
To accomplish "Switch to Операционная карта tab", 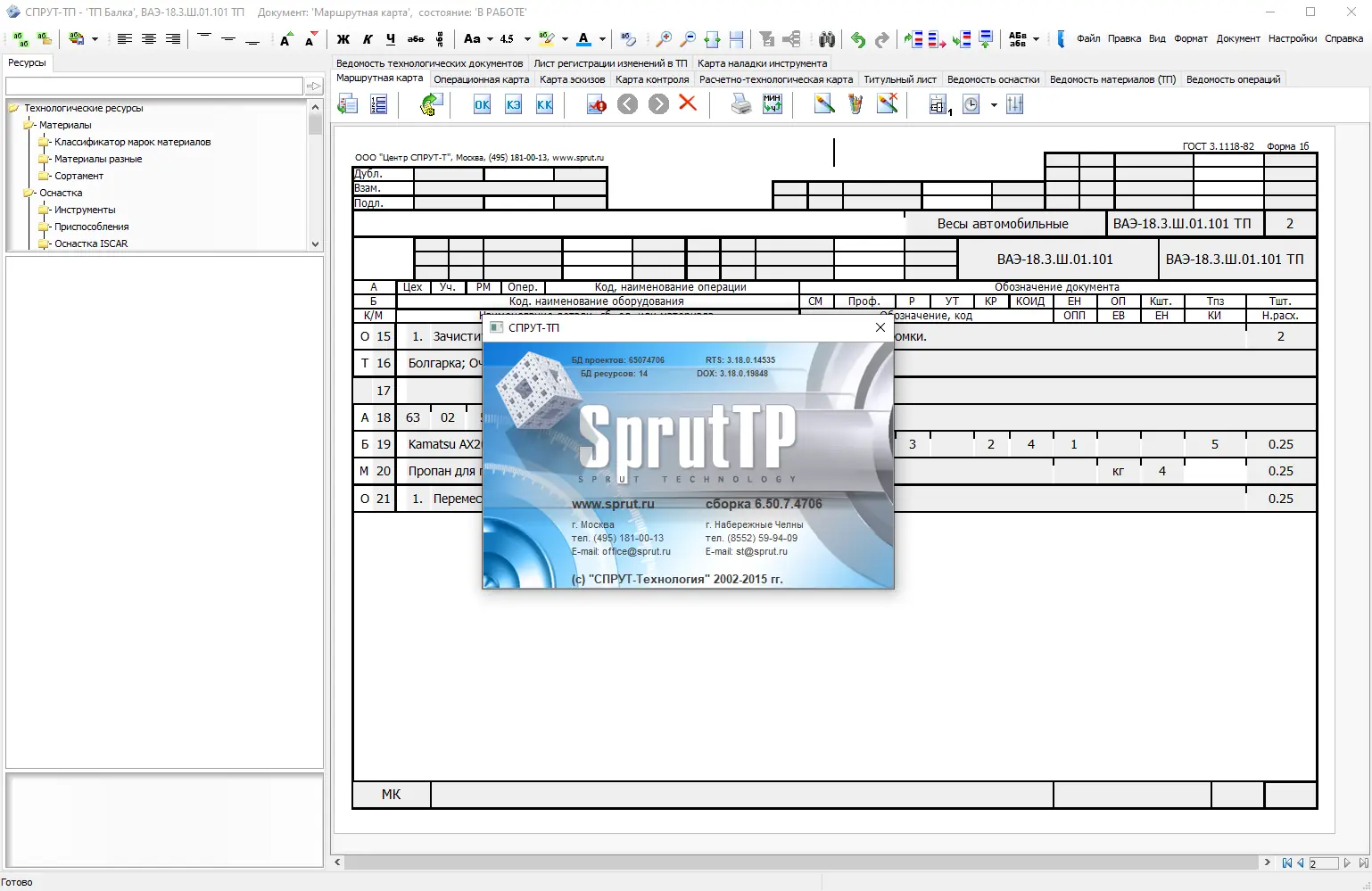I will (481, 79).
